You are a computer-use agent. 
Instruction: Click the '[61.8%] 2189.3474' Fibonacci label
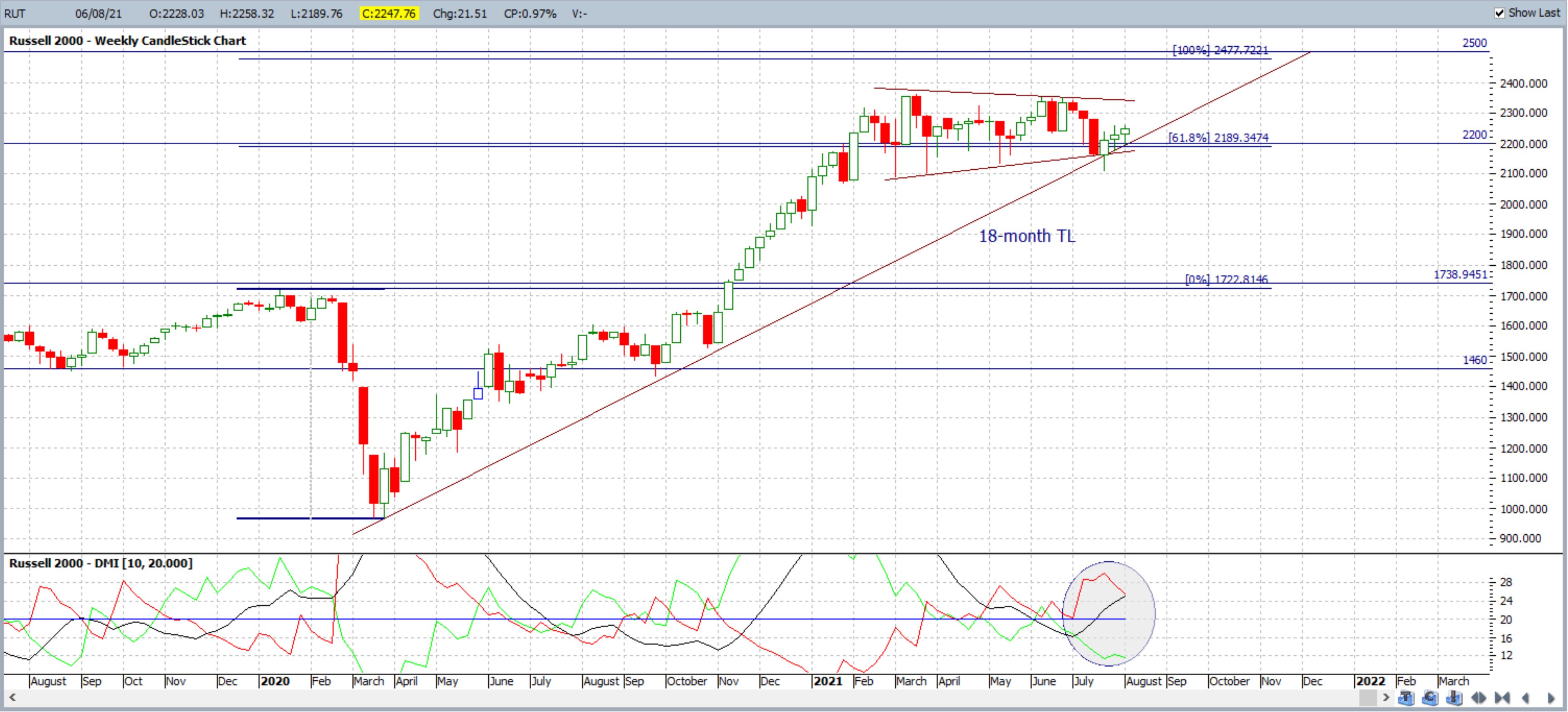[1219, 138]
